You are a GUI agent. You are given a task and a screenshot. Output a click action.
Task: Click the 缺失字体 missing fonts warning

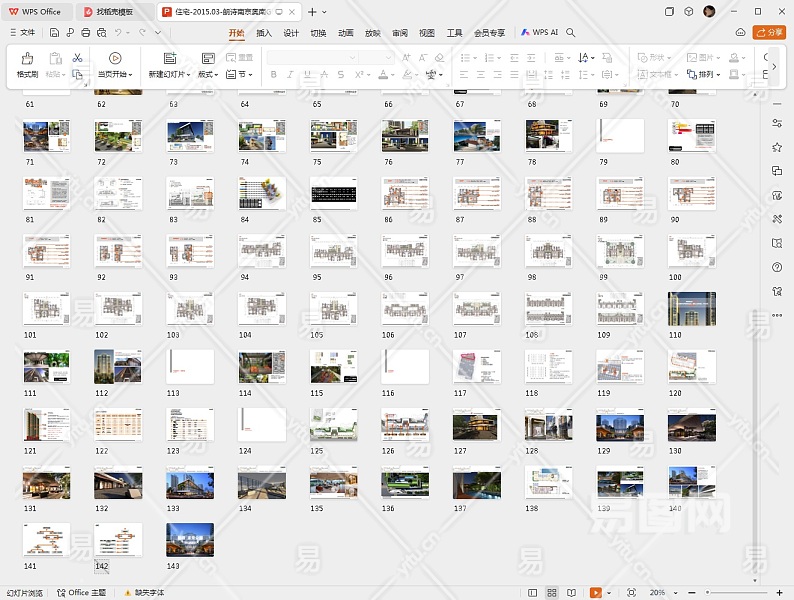pyautogui.click(x=144, y=592)
